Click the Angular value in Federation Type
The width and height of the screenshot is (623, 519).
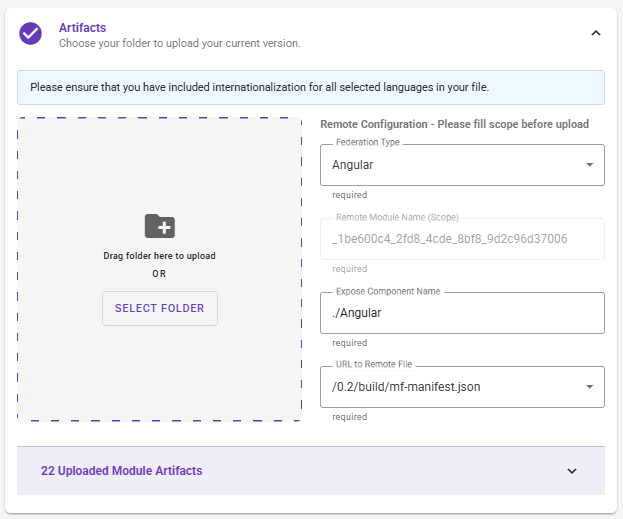coord(353,165)
